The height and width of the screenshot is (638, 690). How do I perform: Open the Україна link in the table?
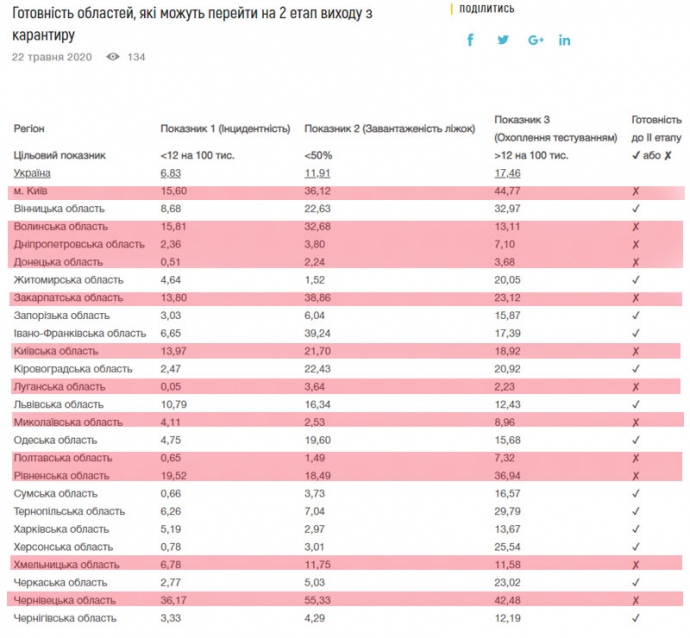32,173
